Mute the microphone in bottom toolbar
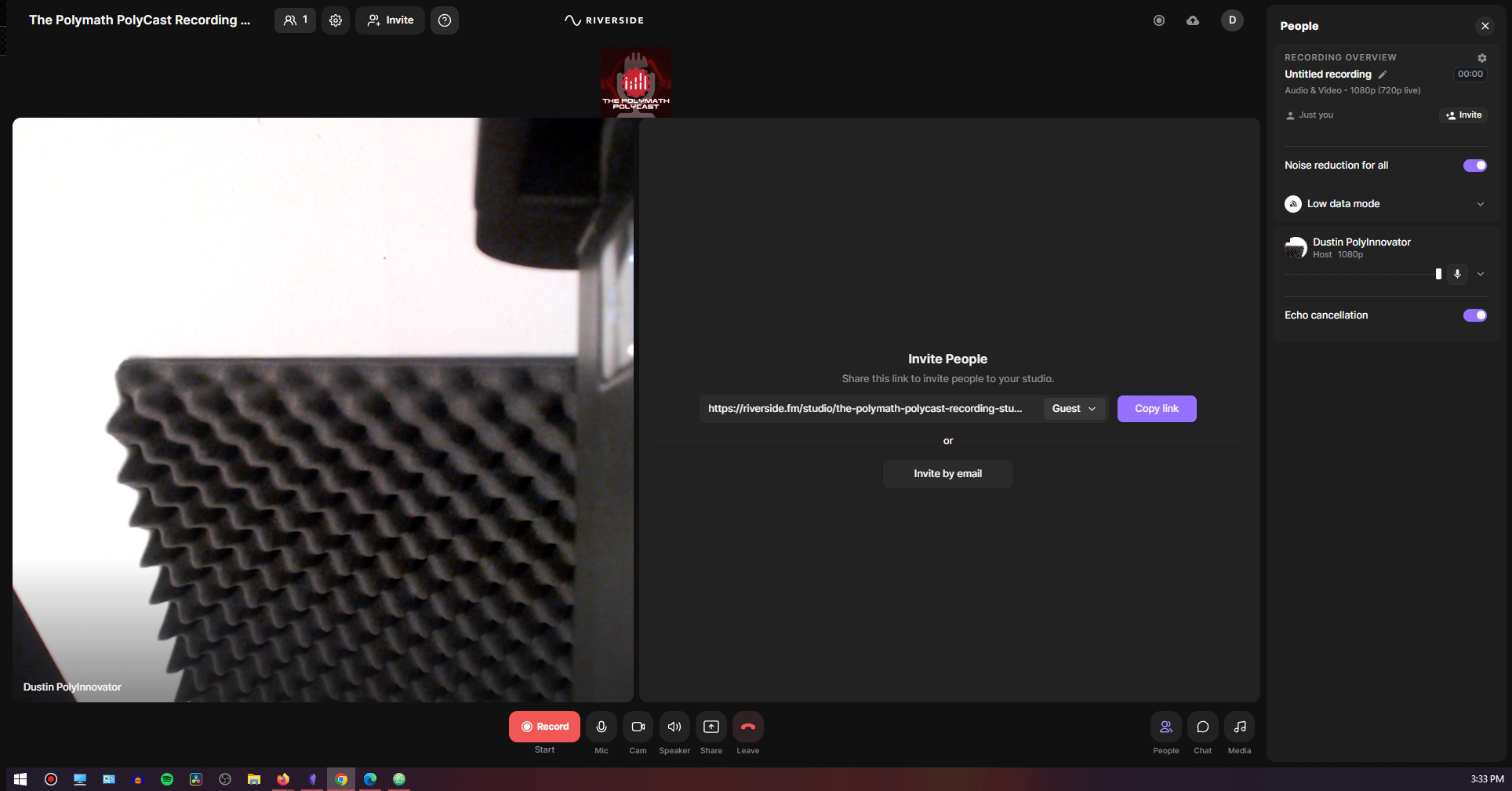The image size is (1512, 791). click(x=602, y=727)
